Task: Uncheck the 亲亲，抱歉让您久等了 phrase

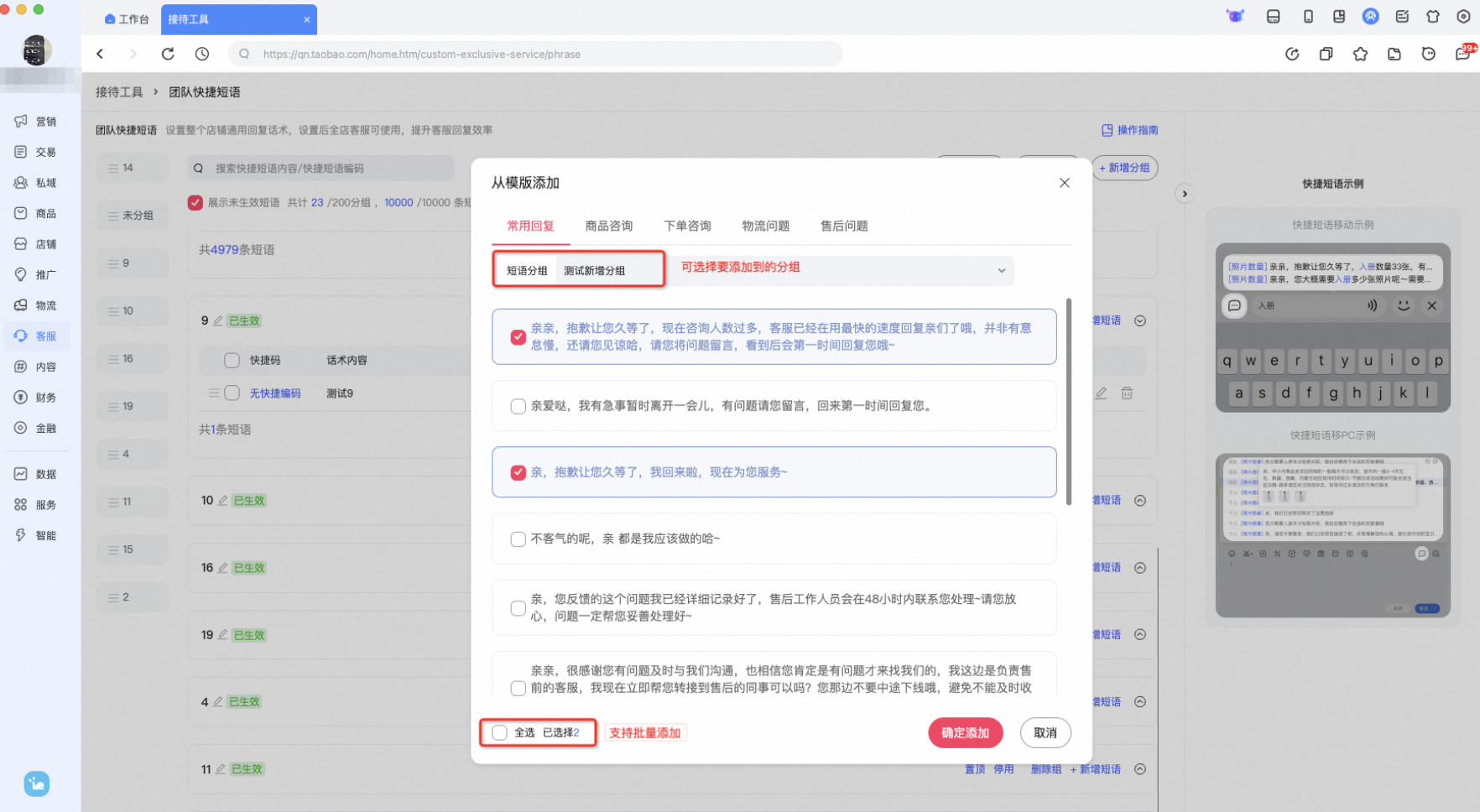Action: click(x=519, y=336)
